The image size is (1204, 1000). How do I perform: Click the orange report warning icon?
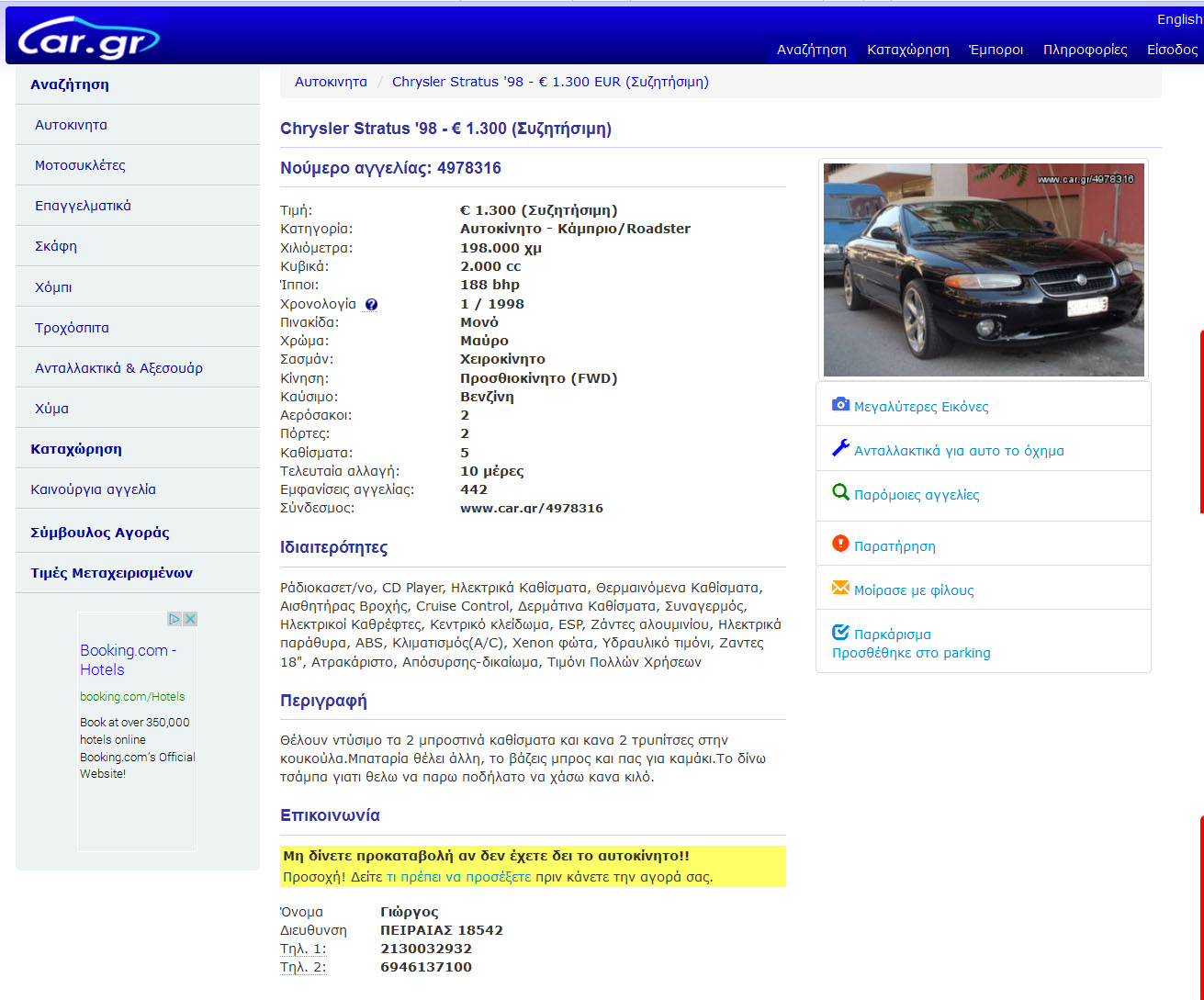840,544
